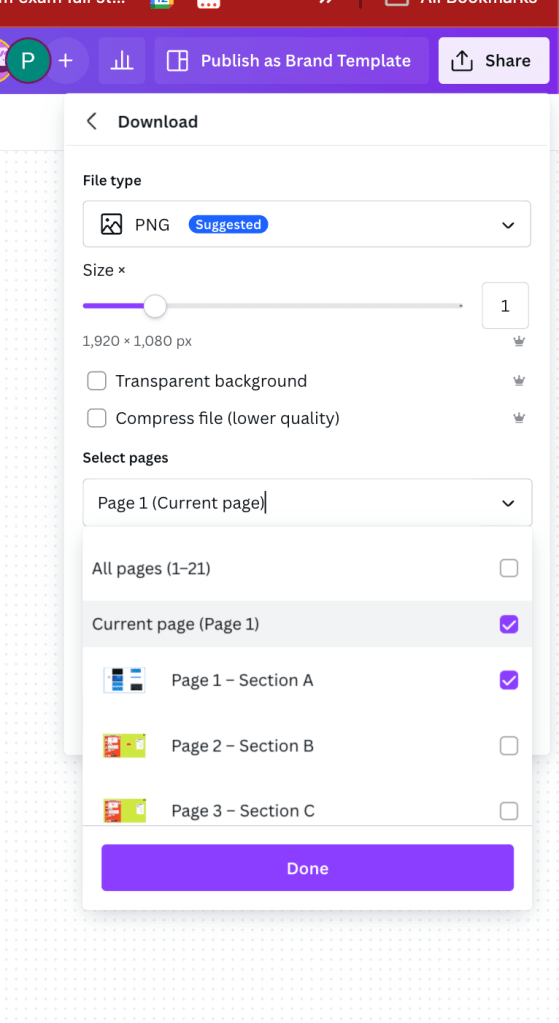Click the green P profile avatar
The height and width of the screenshot is (1023, 559).
pyautogui.click(x=28, y=61)
